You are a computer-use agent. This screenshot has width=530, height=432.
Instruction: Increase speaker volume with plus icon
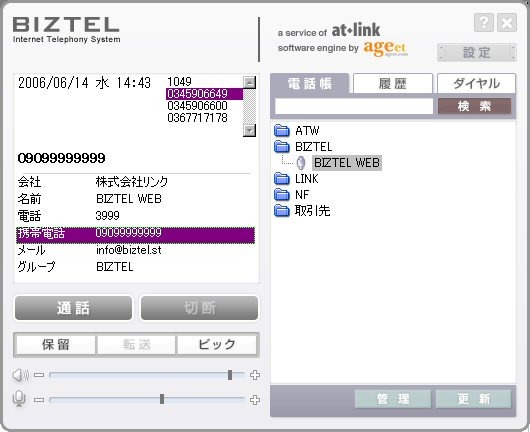pyautogui.click(x=255, y=375)
